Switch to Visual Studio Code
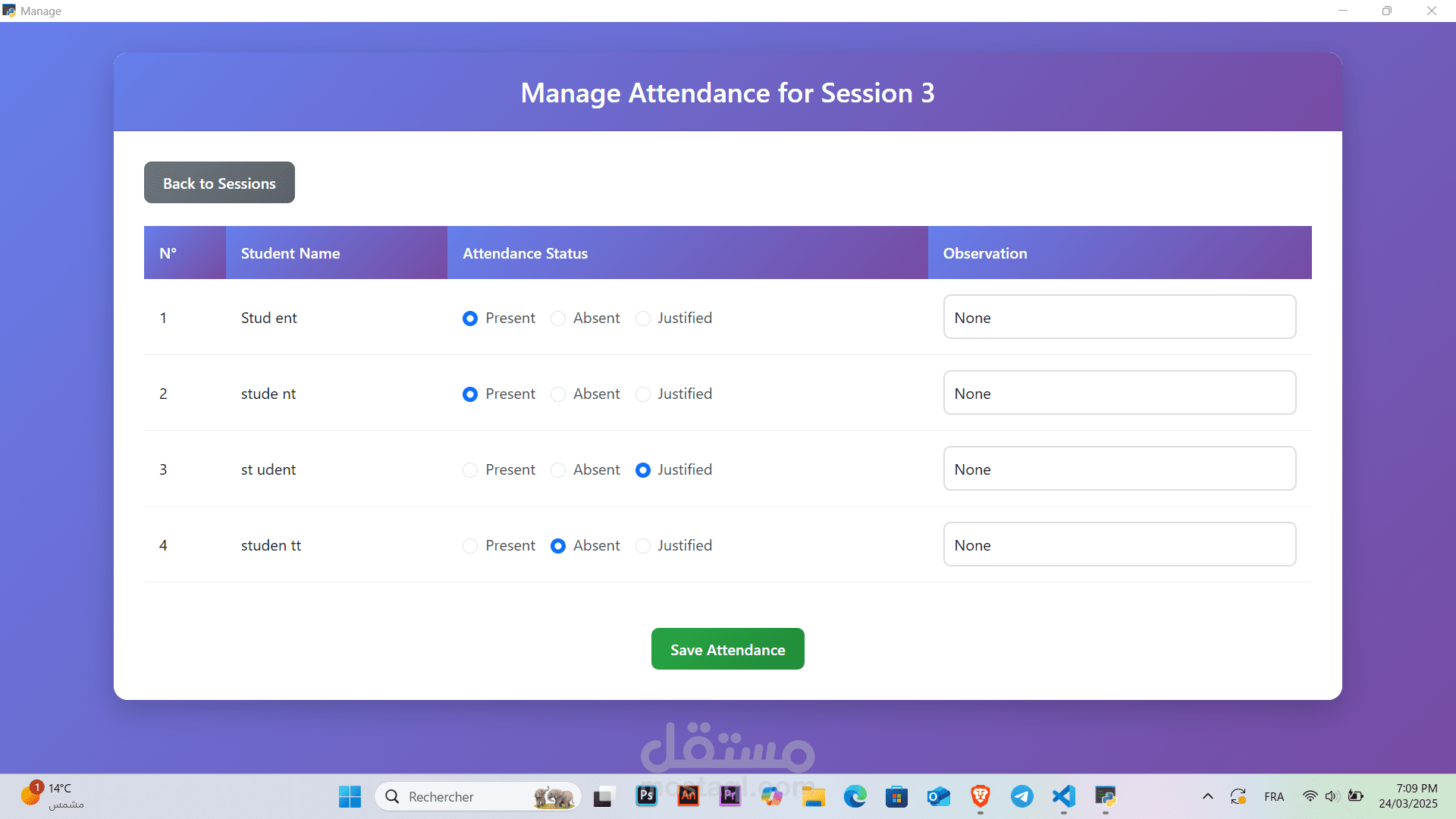The height and width of the screenshot is (819, 1456). click(1063, 795)
